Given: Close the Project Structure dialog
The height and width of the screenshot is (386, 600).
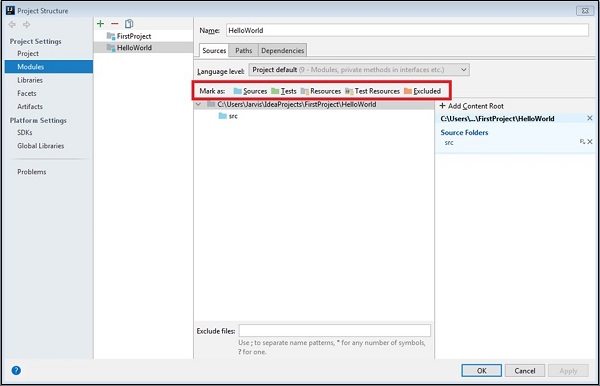Looking at the screenshot, I should pyautogui.click(x=585, y=11).
